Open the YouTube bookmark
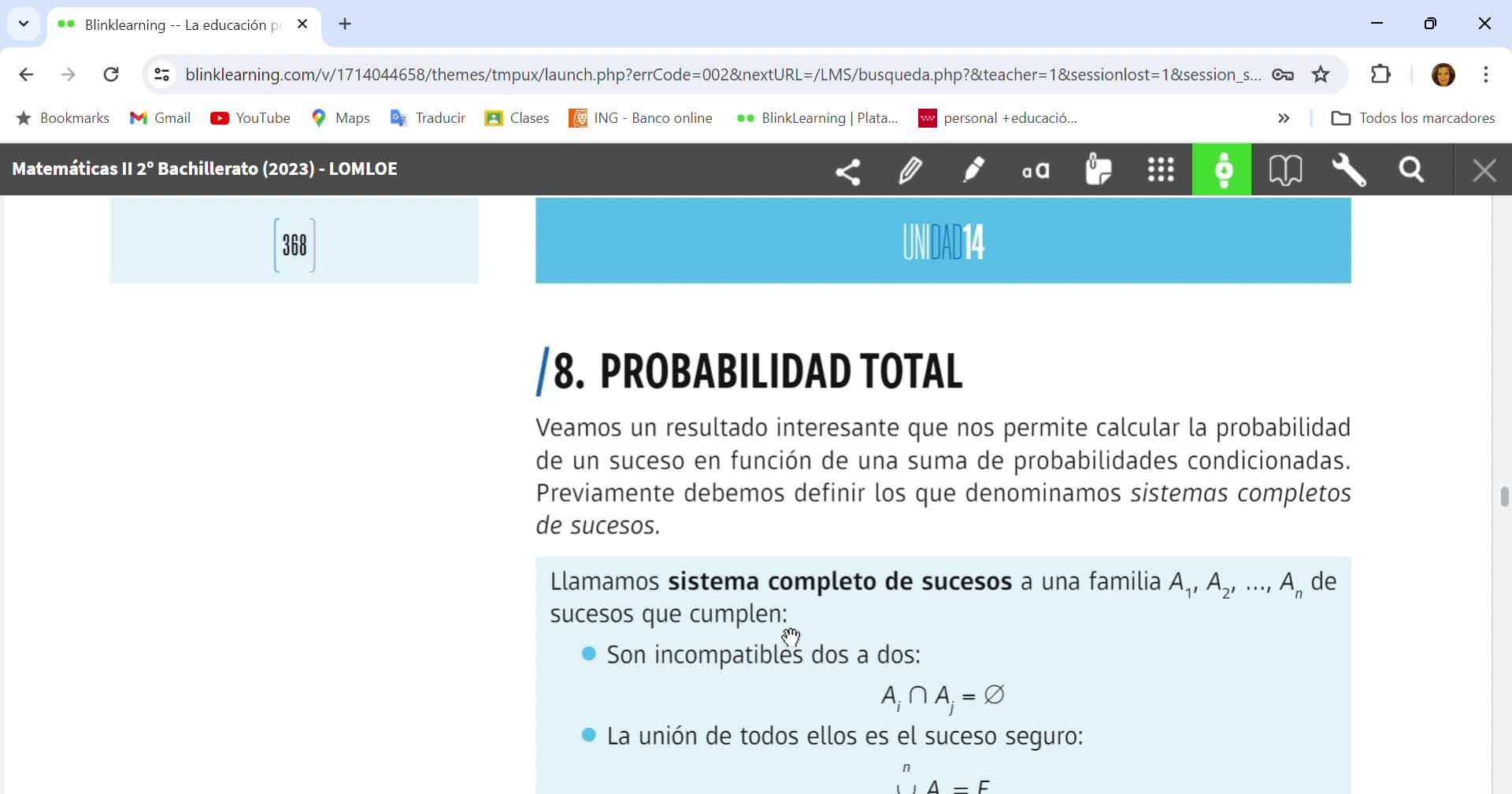The height and width of the screenshot is (794, 1512). (250, 118)
